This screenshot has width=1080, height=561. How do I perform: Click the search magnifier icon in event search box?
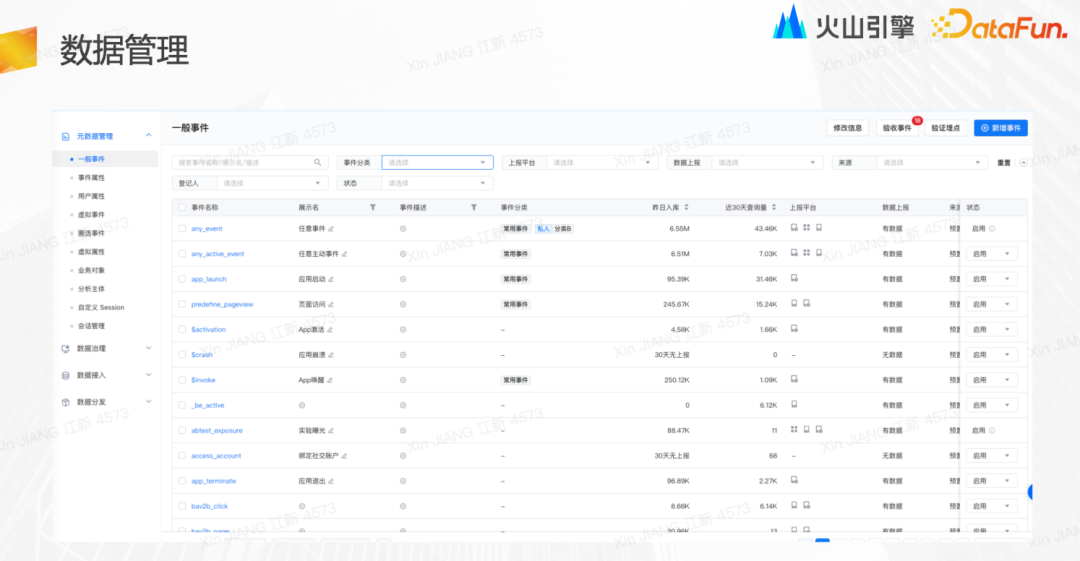[x=318, y=163]
